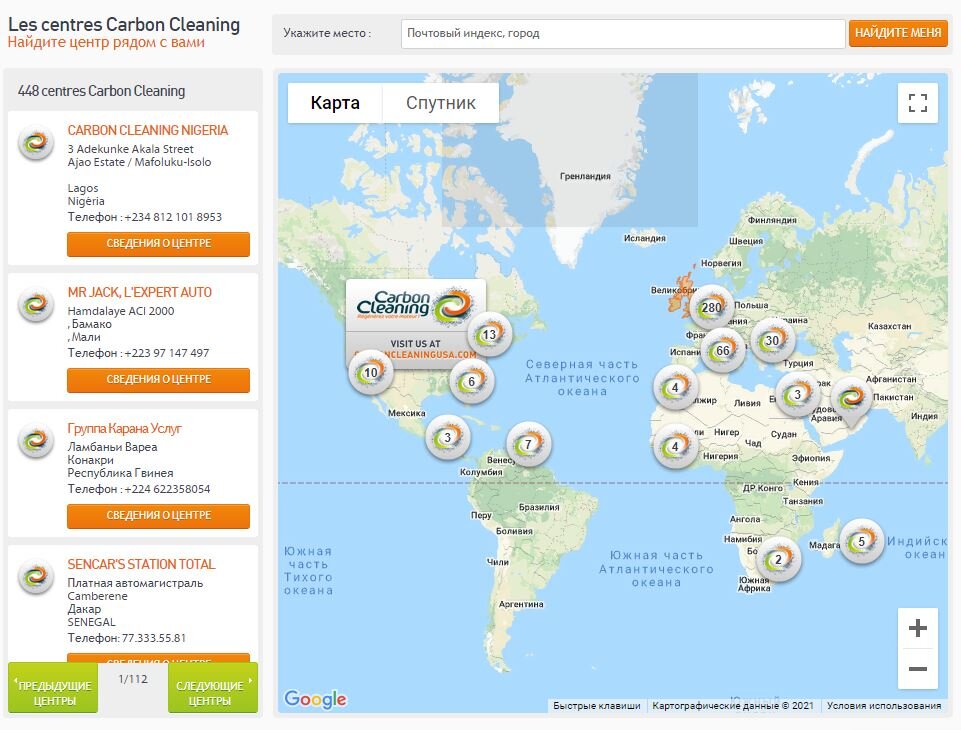961x730 pixels.
Task: Click НАЙДИТЕ МЕНЯ button
Action: click(898, 33)
